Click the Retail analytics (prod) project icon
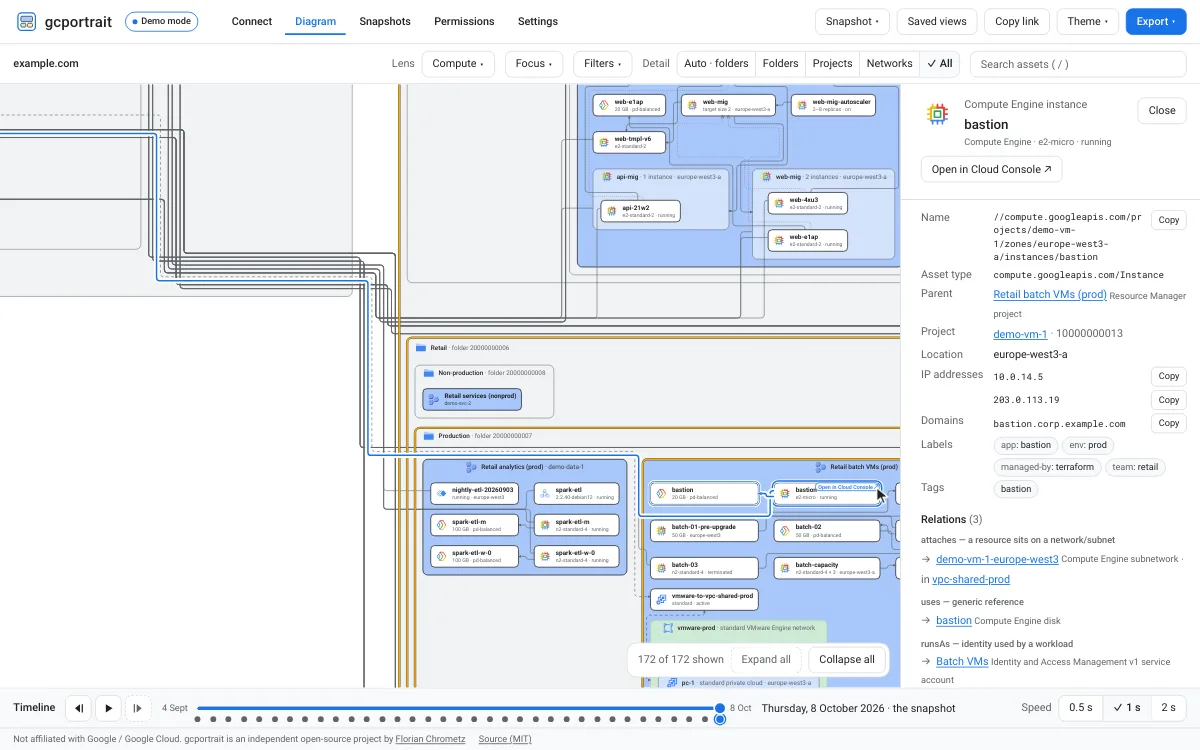The image size is (1200, 750). [x=471, y=467]
